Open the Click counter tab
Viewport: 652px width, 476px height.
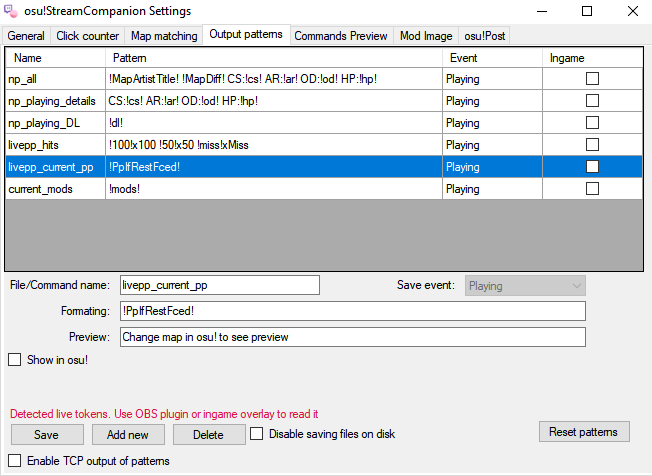point(87,36)
